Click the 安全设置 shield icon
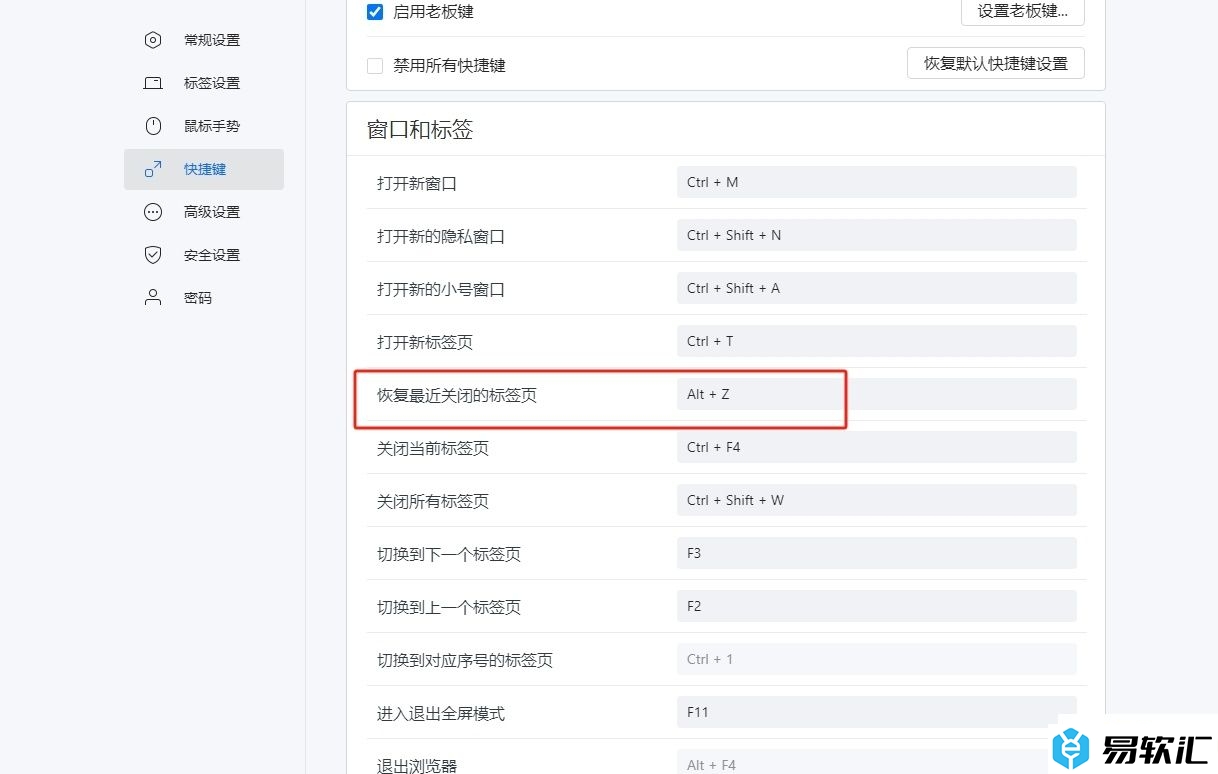The width and height of the screenshot is (1218, 774). point(153,255)
